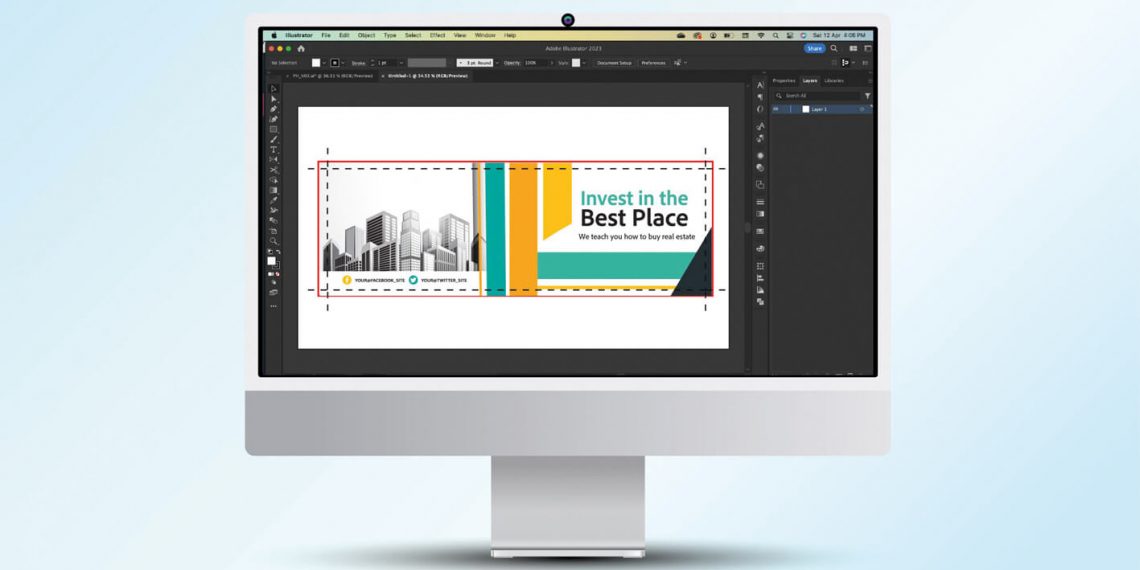Swap fill and stroke arrow icon
Image resolution: width=1140 pixels, height=570 pixels.
point(278,252)
